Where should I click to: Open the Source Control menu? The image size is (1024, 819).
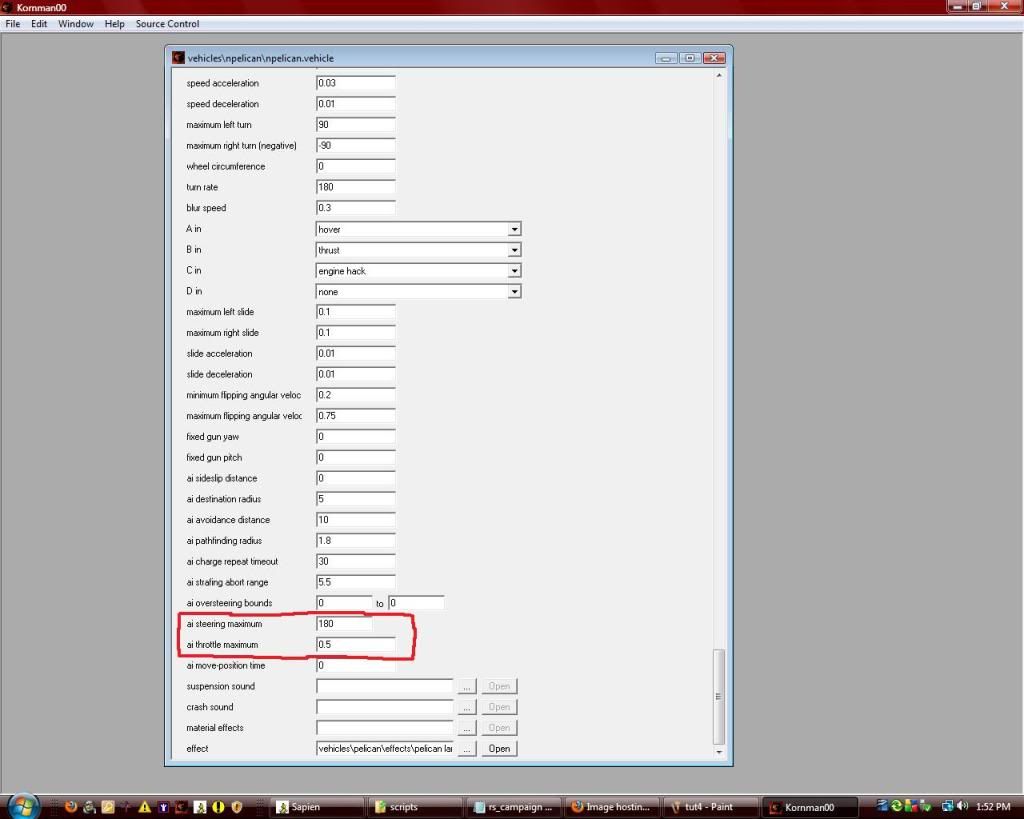pos(167,24)
